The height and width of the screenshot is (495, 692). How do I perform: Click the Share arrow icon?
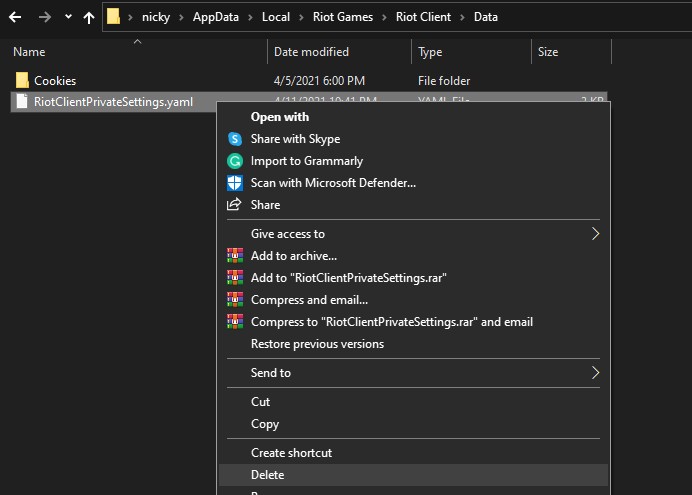[x=234, y=204]
